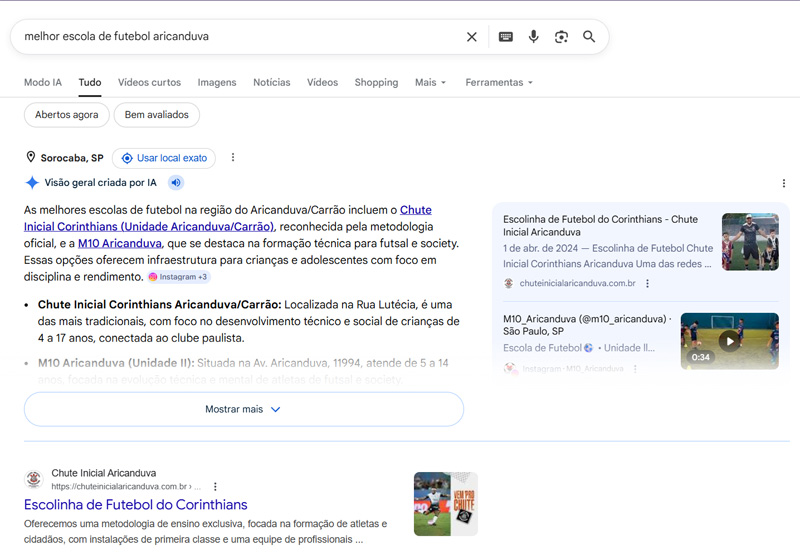Clear the search box with the X icon
The width and height of the screenshot is (800, 560).
pyautogui.click(x=471, y=37)
